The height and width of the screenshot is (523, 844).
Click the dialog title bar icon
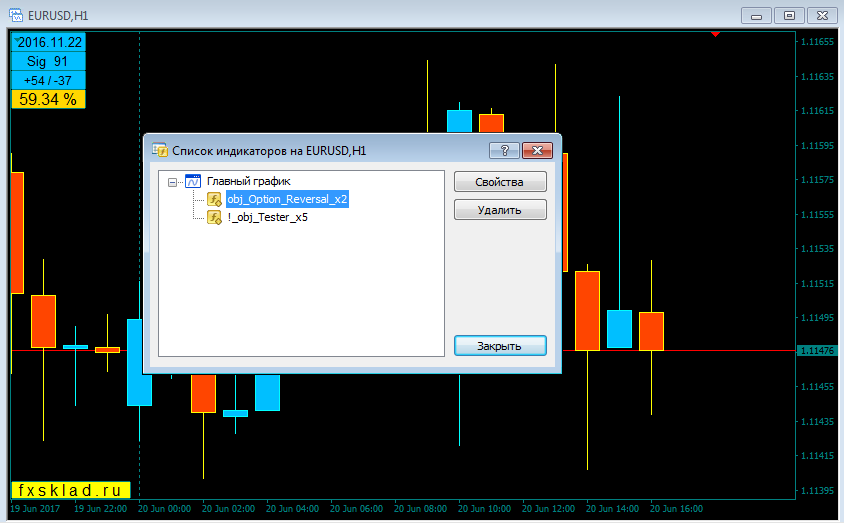(x=160, y=150)
